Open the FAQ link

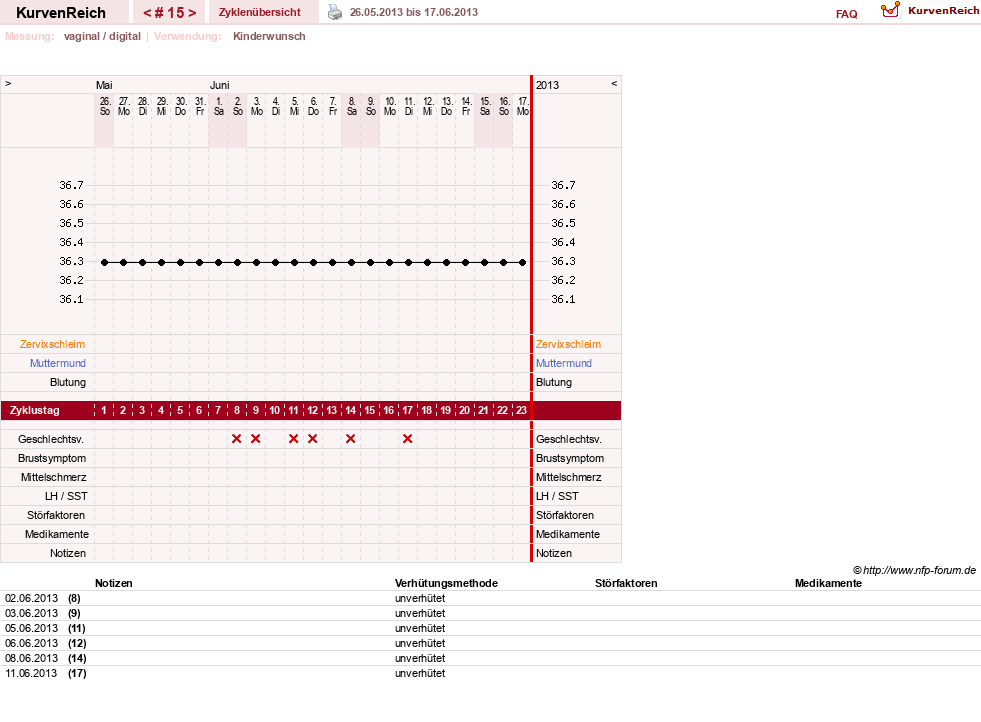pyautogui.click(x=846, y=14)
